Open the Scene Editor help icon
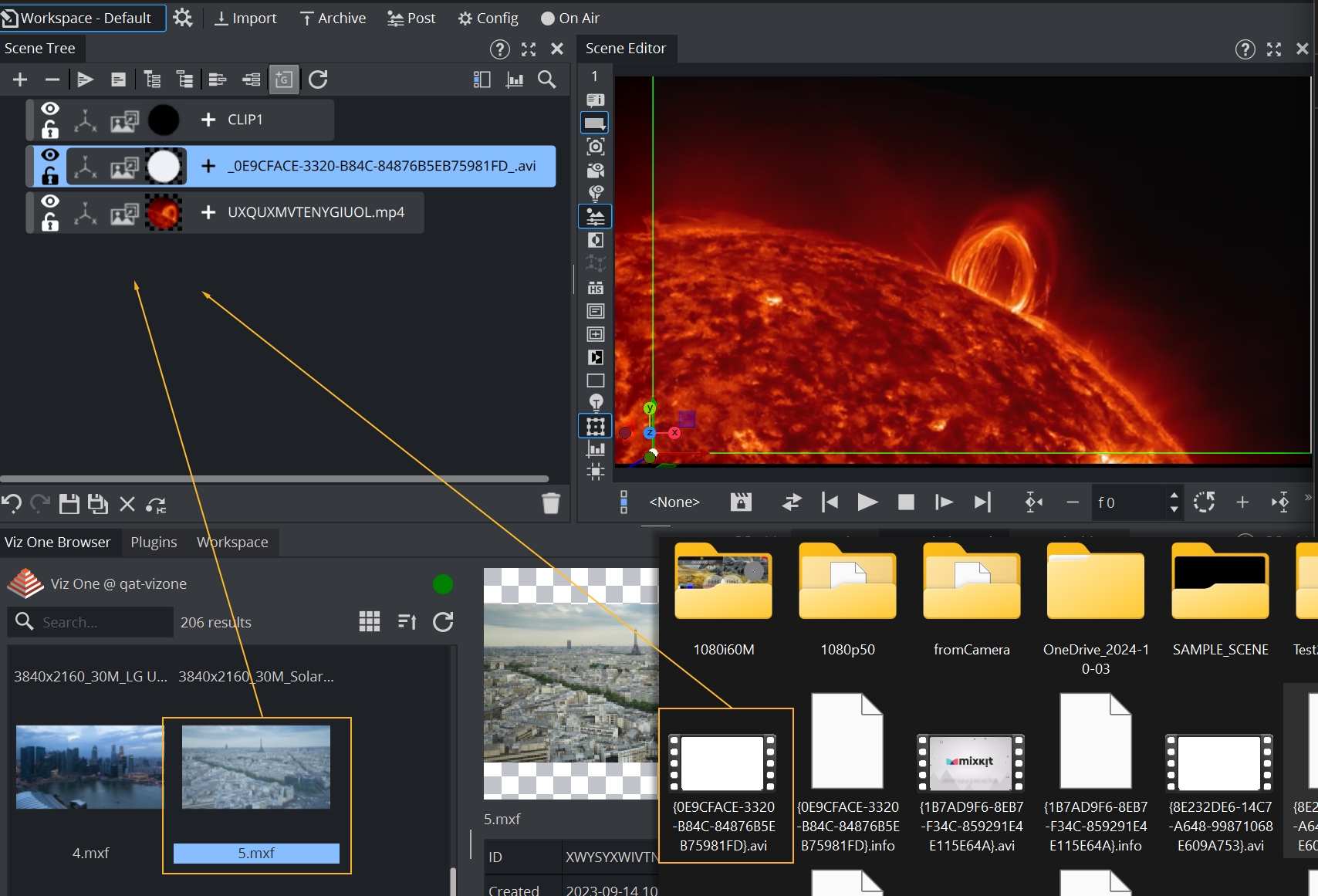Viewport: 1318px width, 896px height. [x=1245, y=49]
